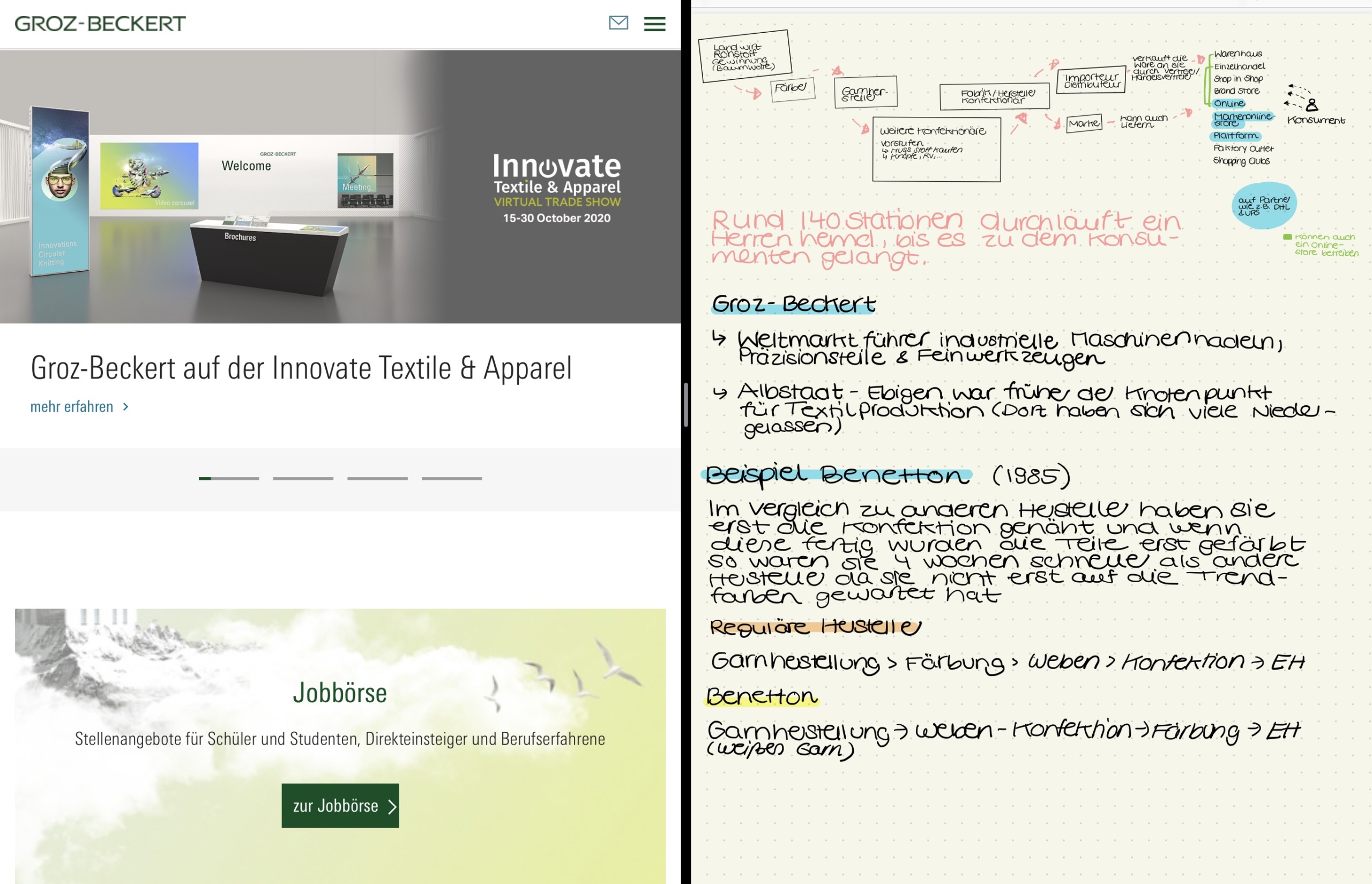Tap the blue 'auf Partner wie z.B. DHL' bubble
This screenshot has width=1372, height=884.
[1264, 205]
